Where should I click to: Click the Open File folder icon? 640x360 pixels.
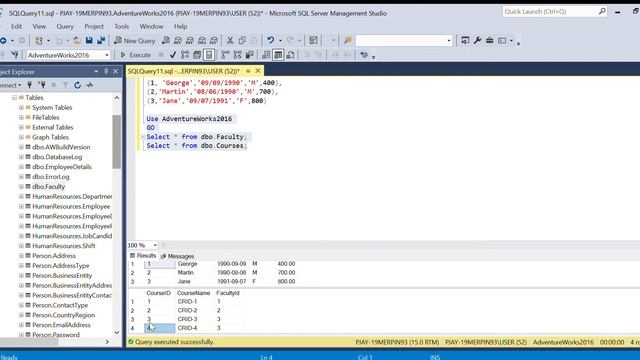(77, 40)
